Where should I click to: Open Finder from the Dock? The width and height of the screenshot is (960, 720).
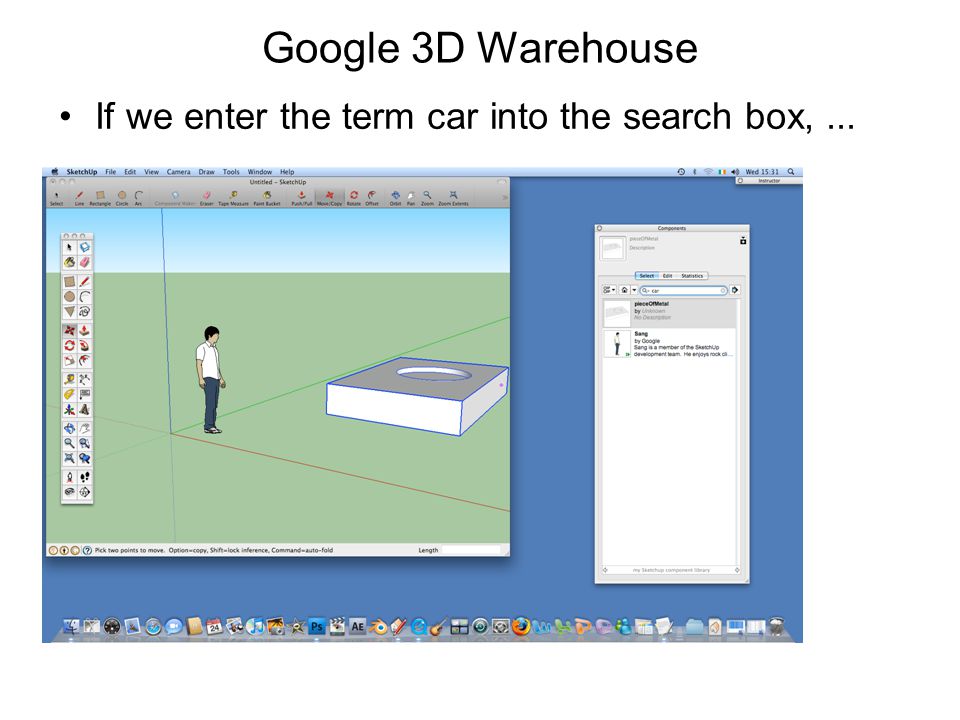(72, 626)
